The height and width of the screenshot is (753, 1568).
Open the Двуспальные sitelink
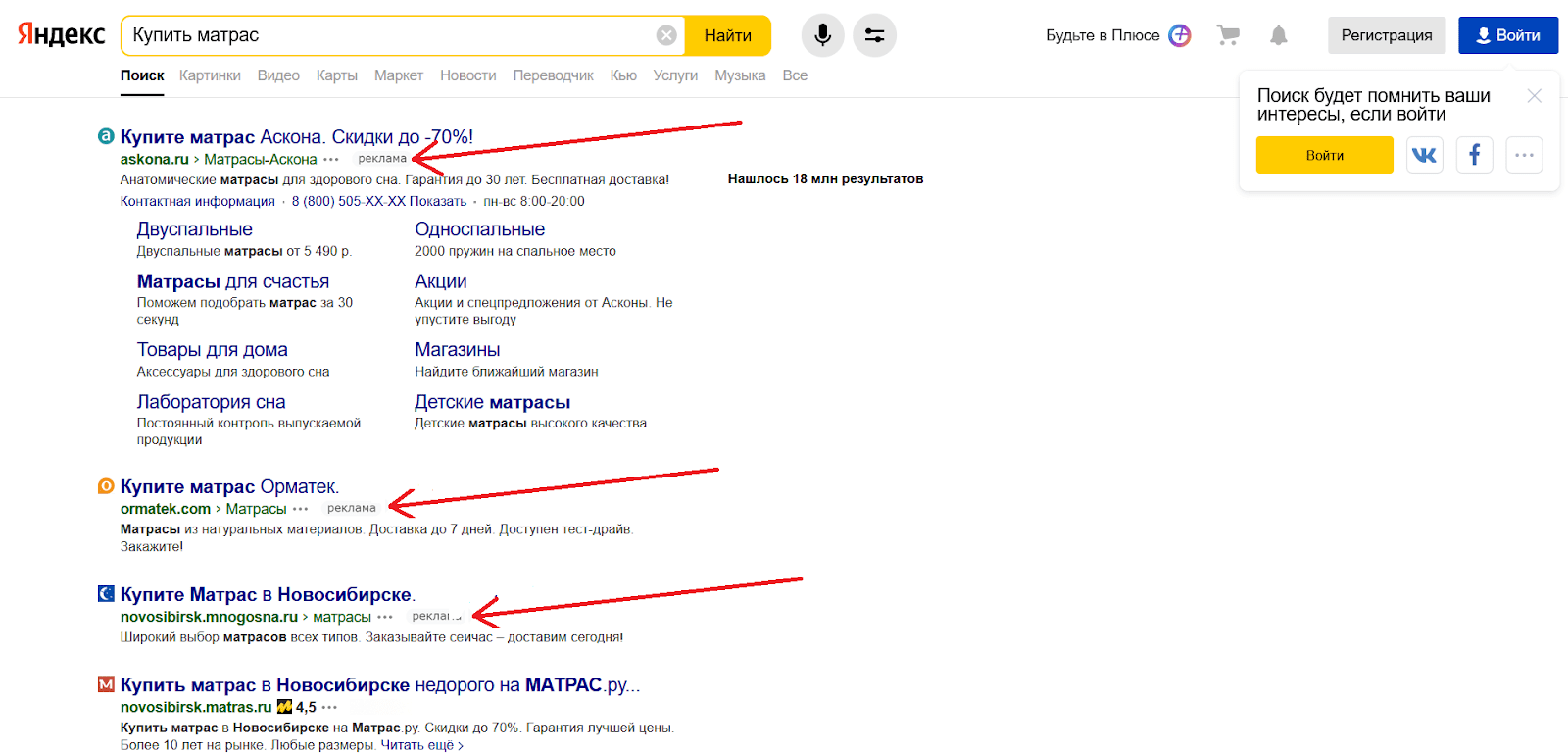195,229
